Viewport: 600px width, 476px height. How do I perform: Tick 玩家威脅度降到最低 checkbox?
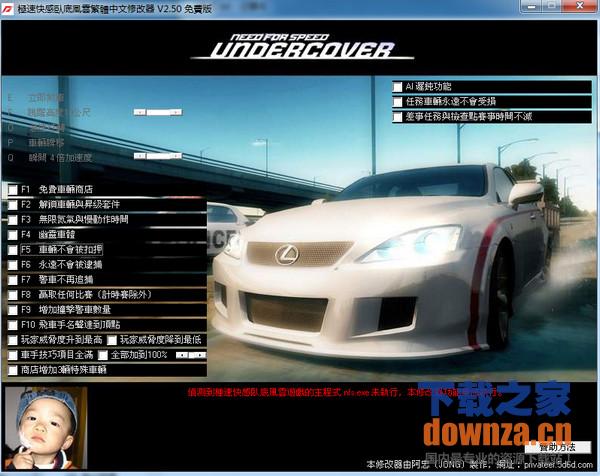coord(112,340)
